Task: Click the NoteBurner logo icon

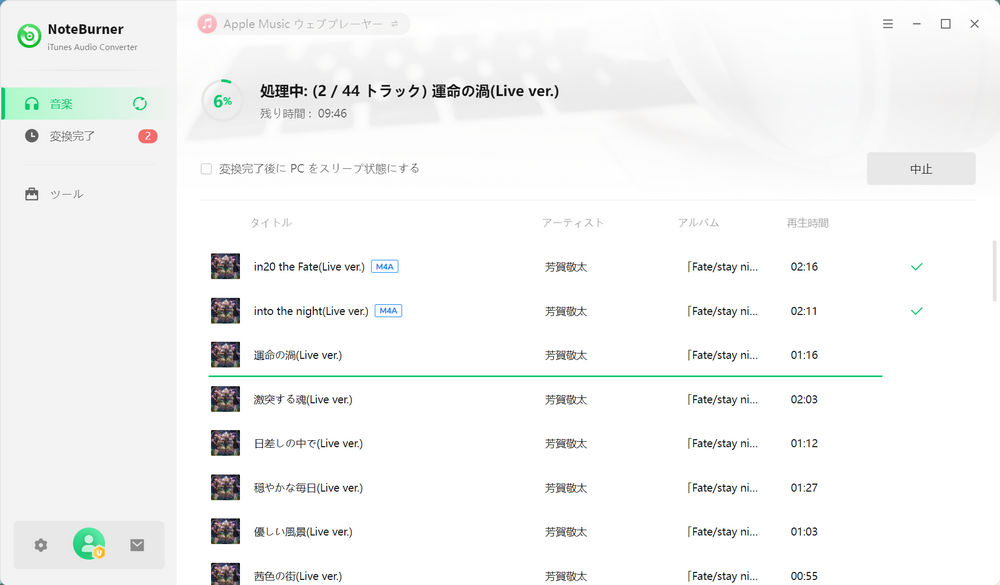Action: 29,36
